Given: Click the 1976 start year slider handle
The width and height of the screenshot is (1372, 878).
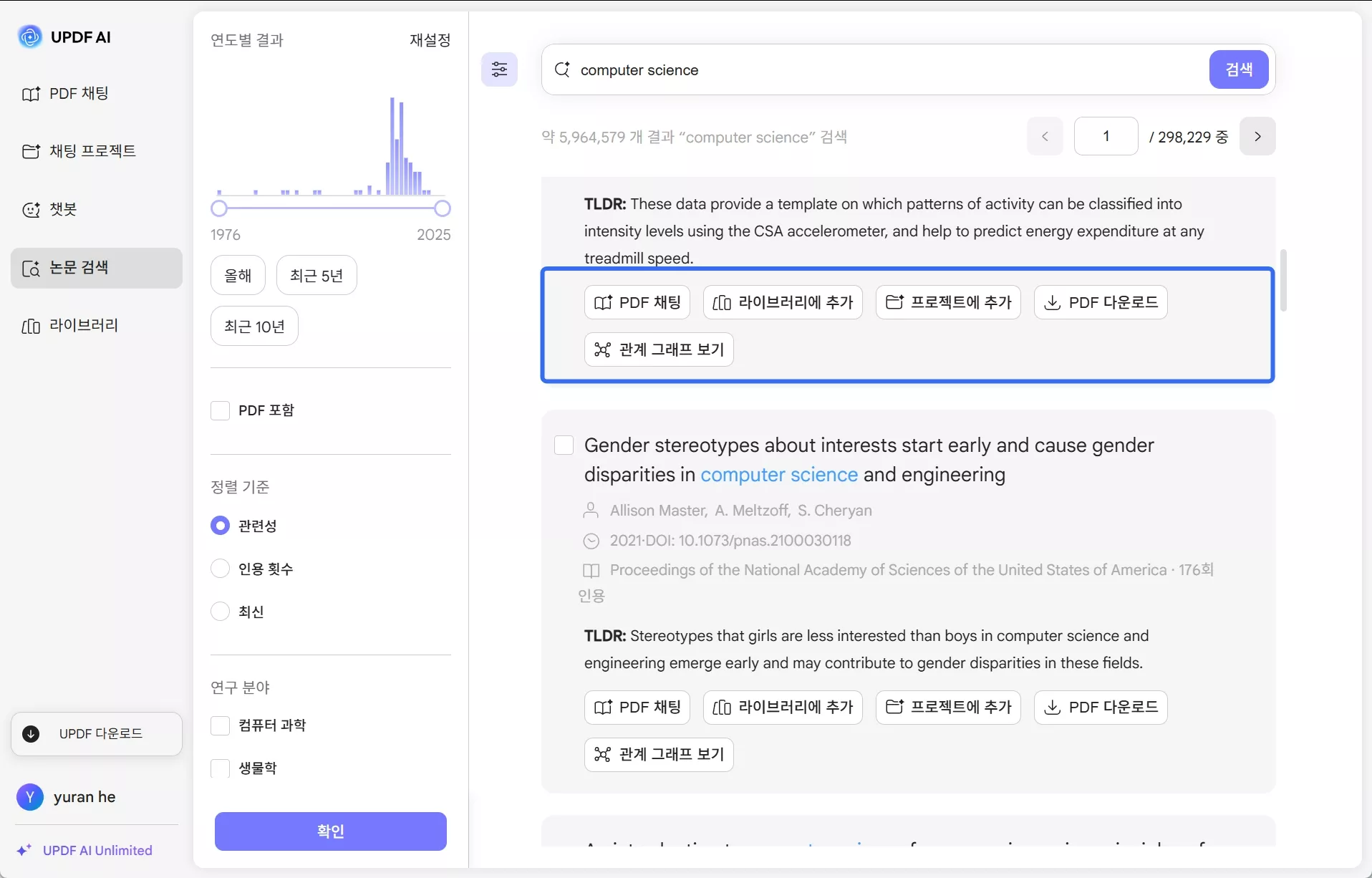Looking at the screenshot, I should coord(219,208).
